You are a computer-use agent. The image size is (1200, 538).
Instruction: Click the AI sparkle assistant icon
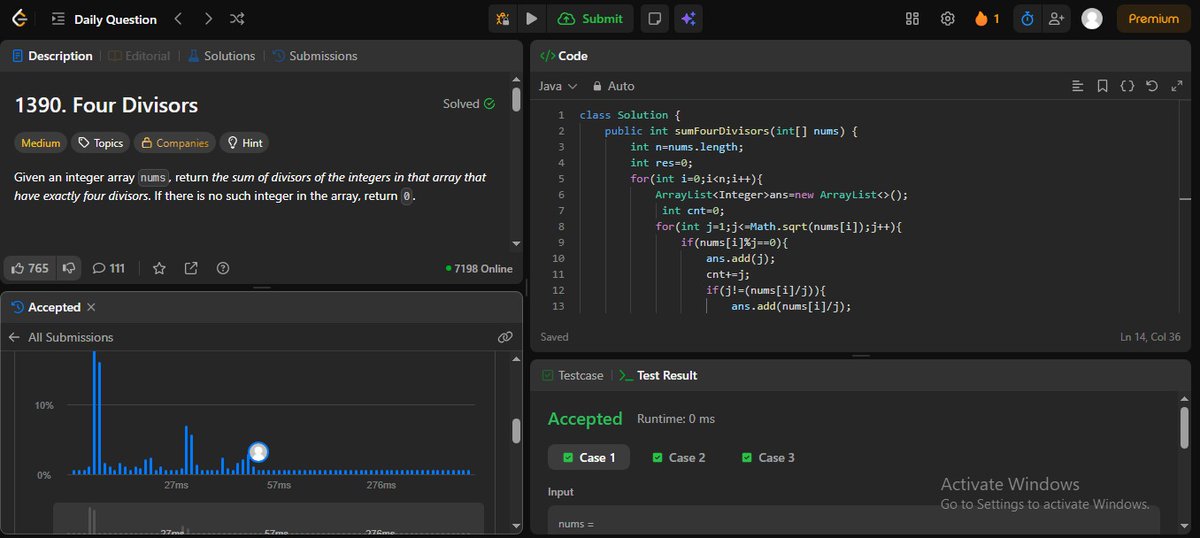(686, 18)
